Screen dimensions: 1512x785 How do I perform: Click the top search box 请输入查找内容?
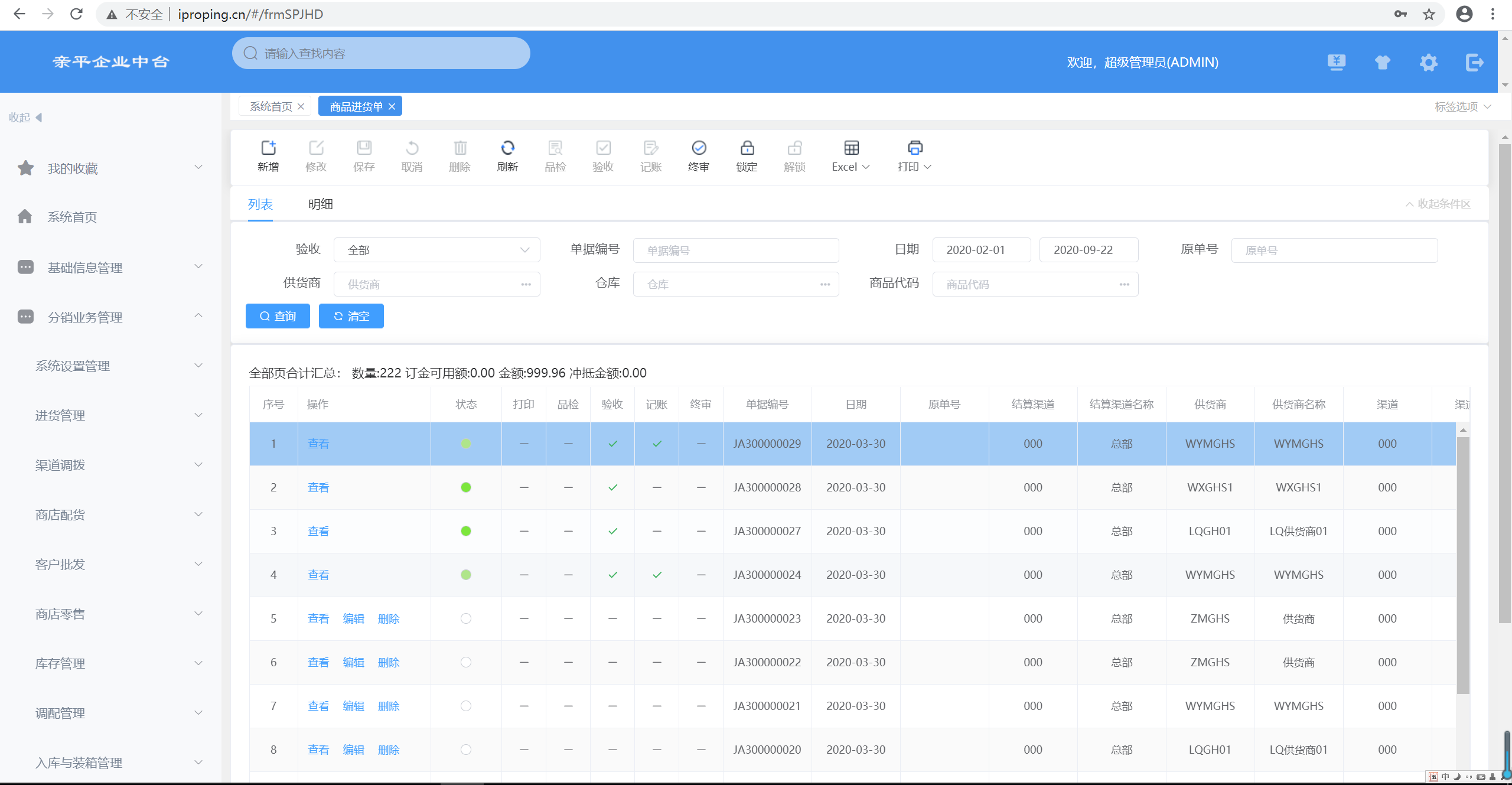tap(381, 53)
